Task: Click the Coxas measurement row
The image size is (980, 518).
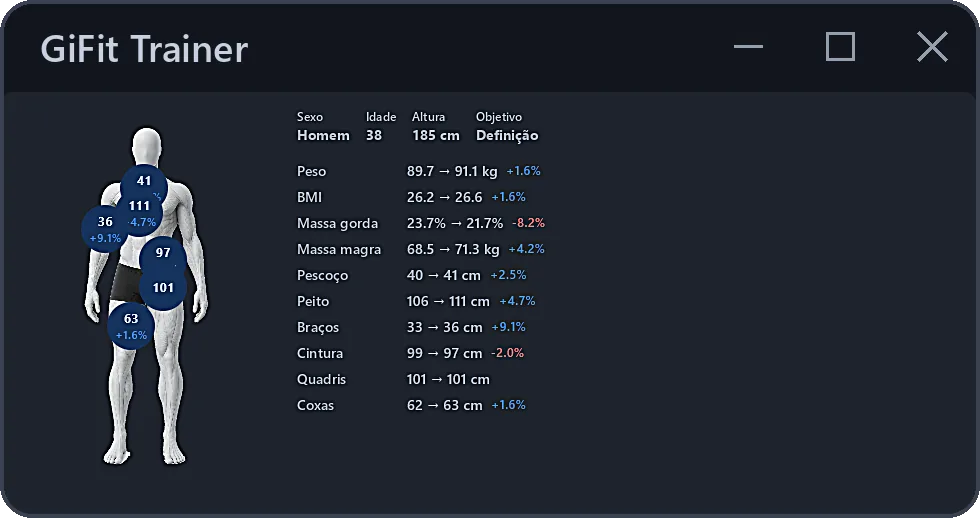Action: coord(411,405)
